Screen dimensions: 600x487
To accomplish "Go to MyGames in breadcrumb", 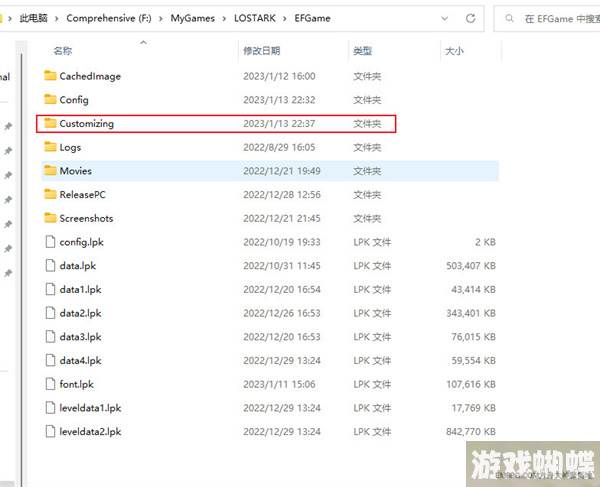I will (x=192, y=18).
